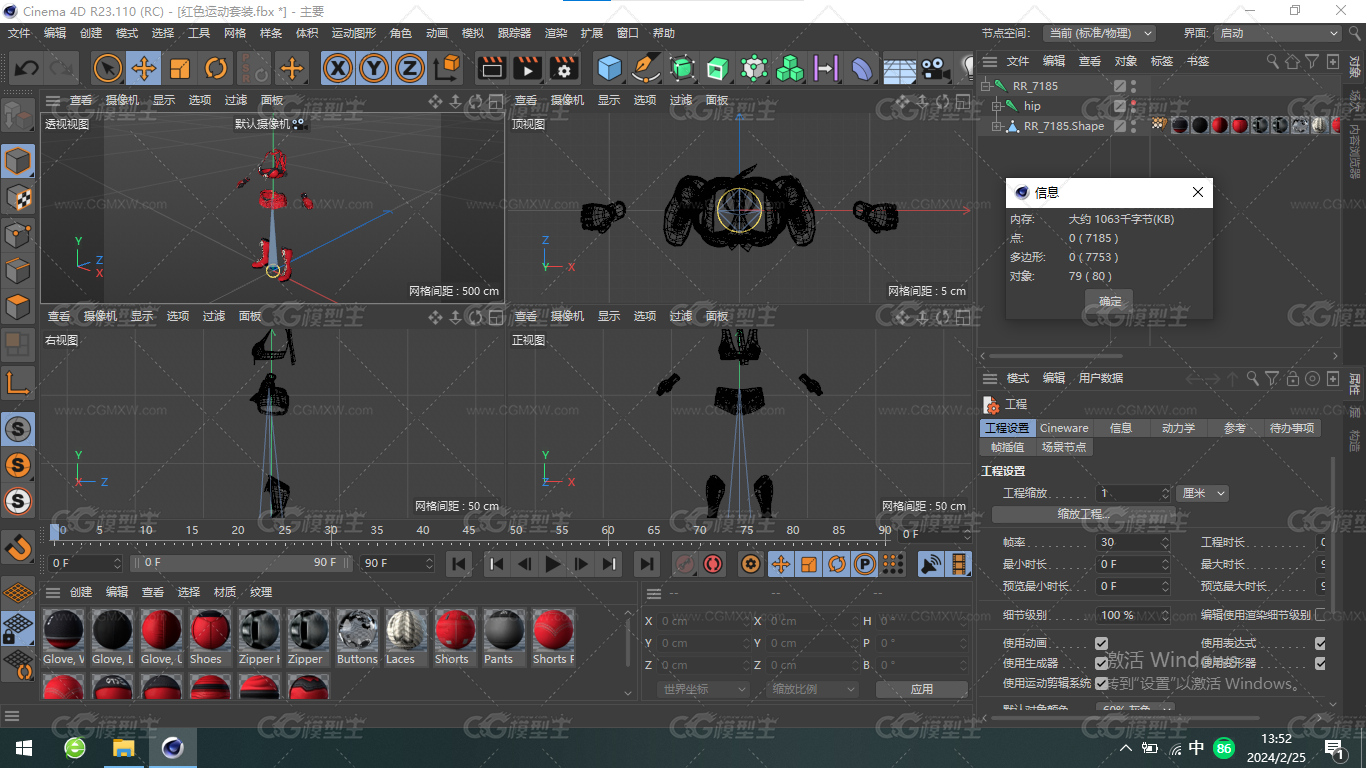Enable Model mode in left palette

[x=18, y=161]
